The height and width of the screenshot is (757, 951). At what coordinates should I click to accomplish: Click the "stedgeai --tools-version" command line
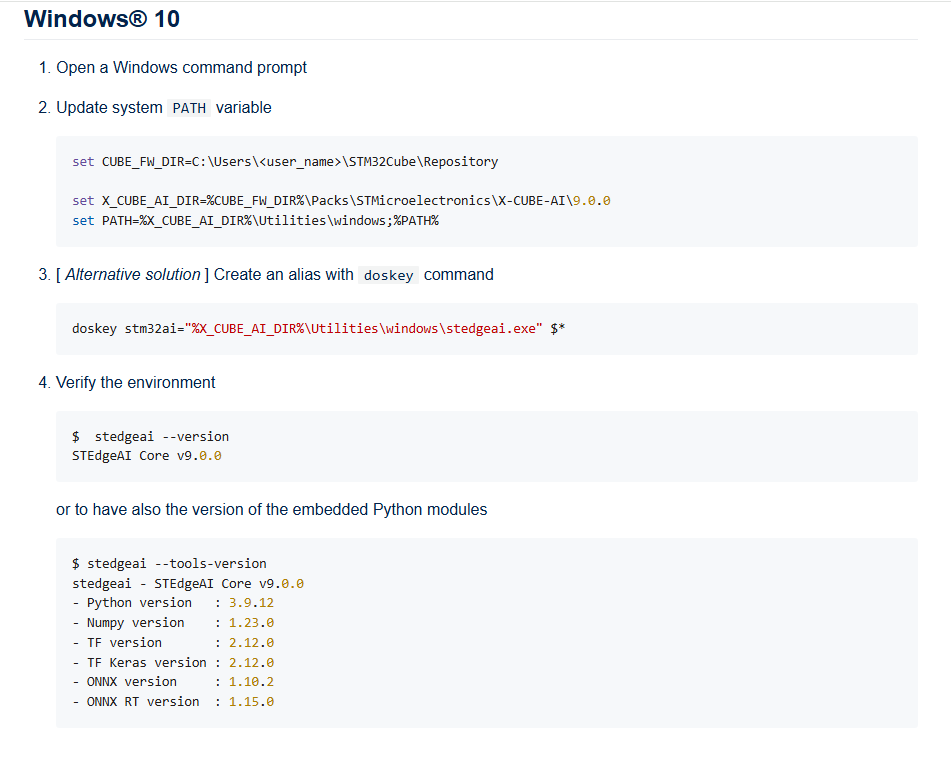(x=169, y=563)
